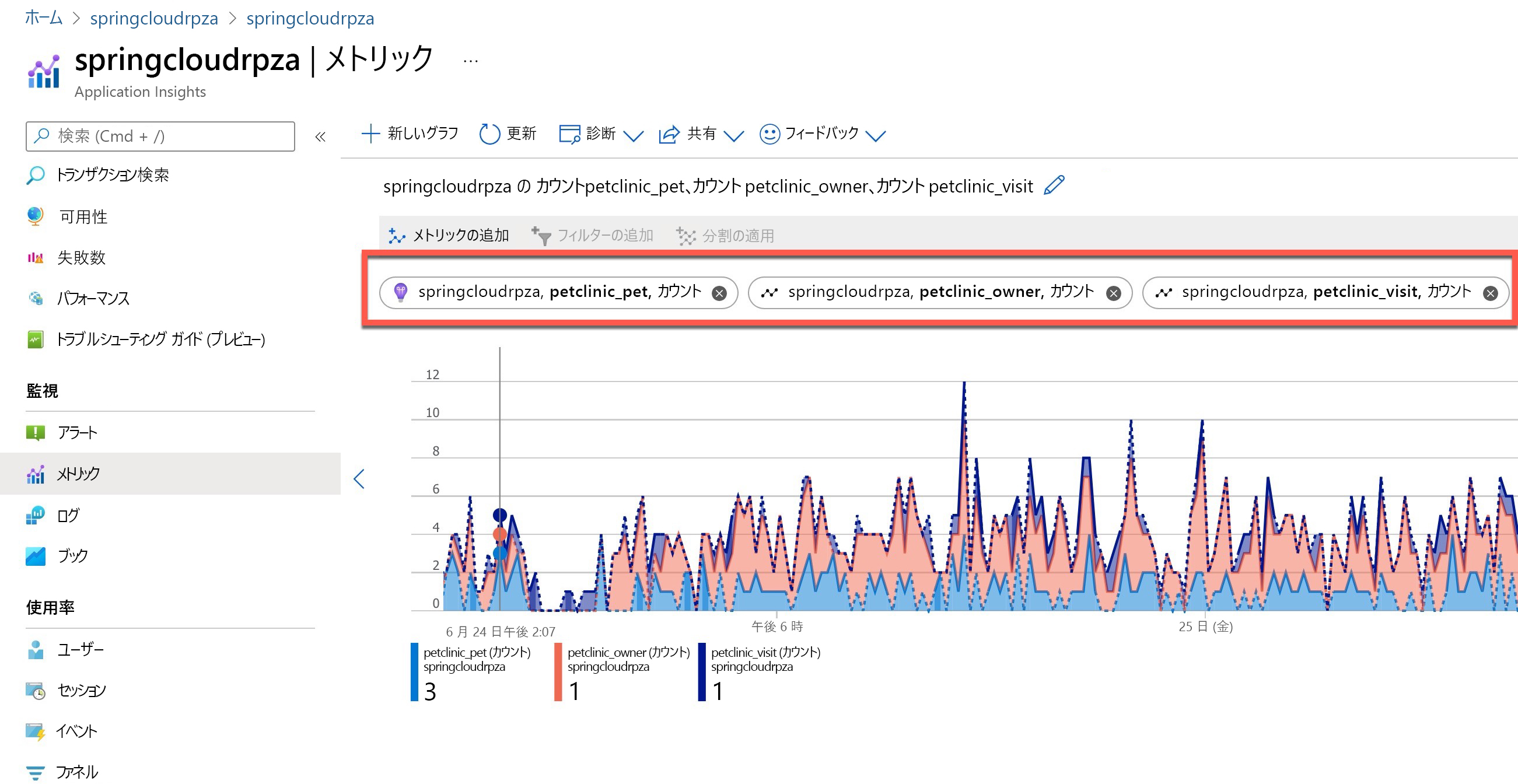Viewport: 1518px width, 784px height.
Task: Expand the Diagnose (診断) dropdown
Action: point(634,135)
